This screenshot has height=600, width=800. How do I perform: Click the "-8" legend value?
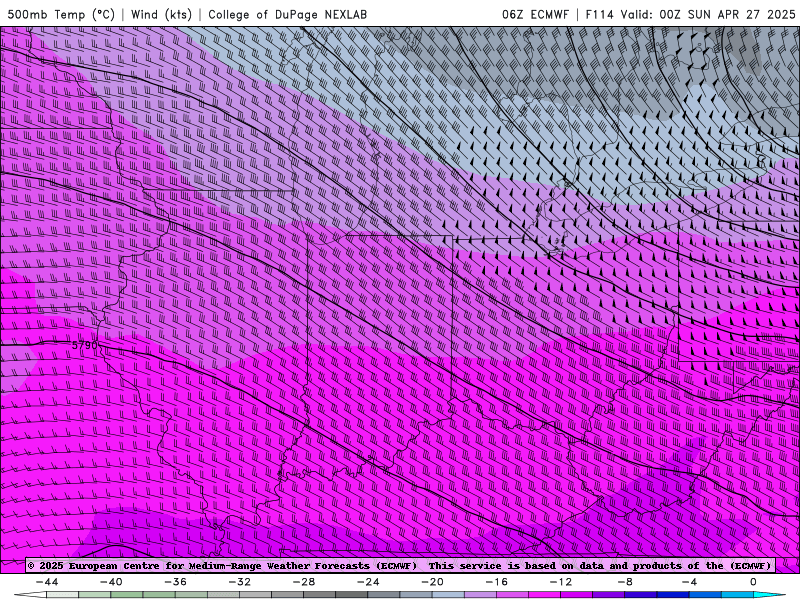(x=625, y=582)
